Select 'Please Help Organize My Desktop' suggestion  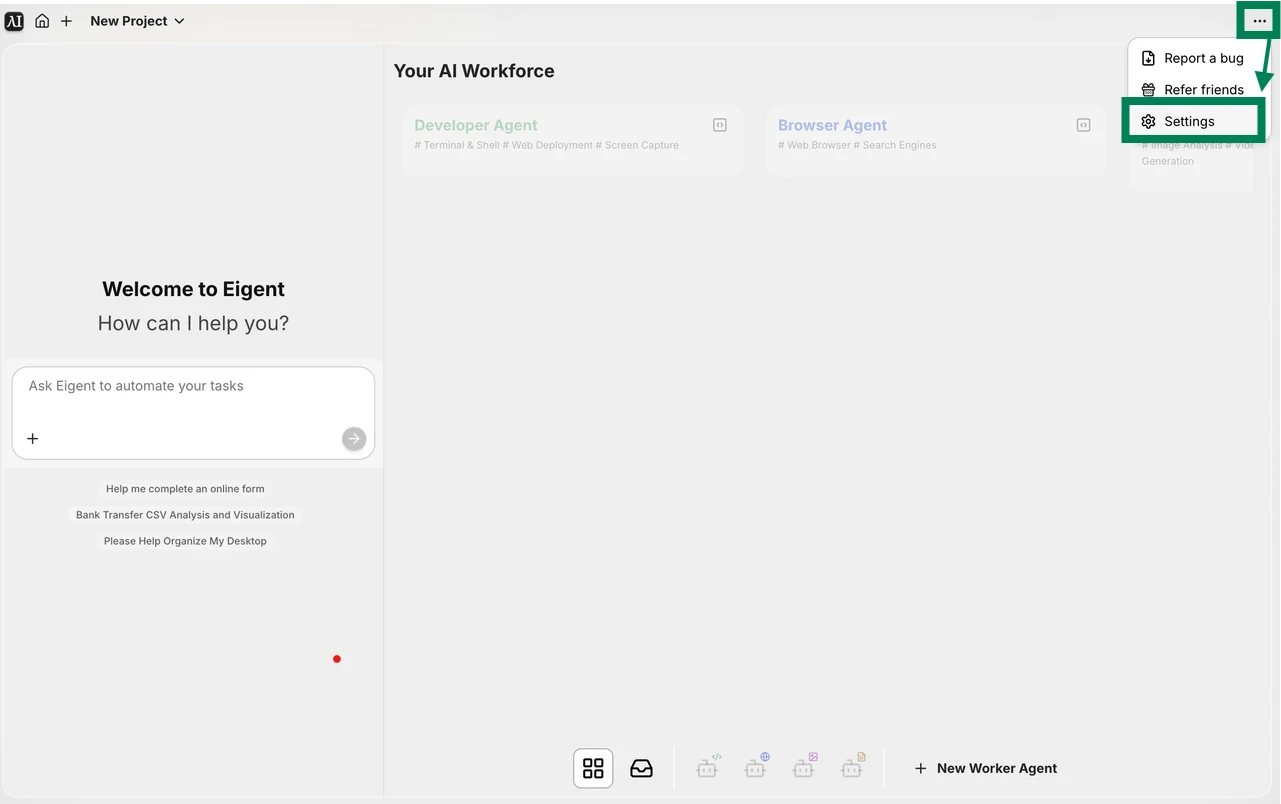185,541
